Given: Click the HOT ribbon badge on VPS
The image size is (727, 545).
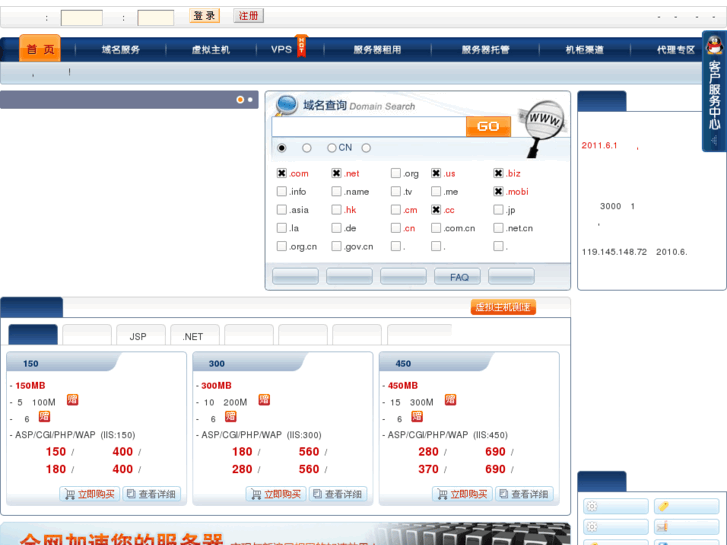Looking at the screenshot, I should tap(301, 46).
